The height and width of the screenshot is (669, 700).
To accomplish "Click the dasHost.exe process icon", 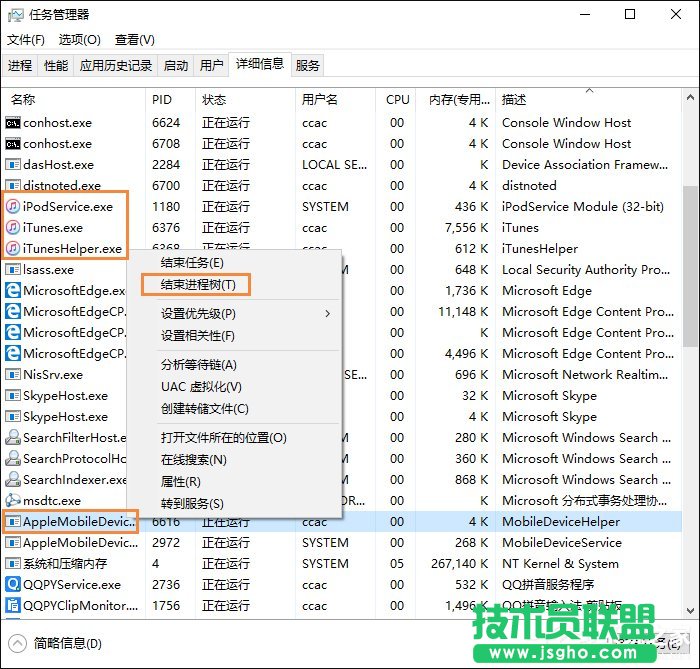I will pyautogui.click(x=12, y=165).
